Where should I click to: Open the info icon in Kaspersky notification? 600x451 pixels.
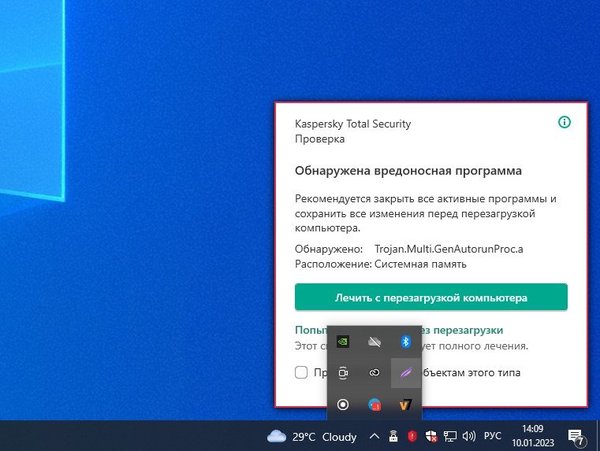[564, 122]
